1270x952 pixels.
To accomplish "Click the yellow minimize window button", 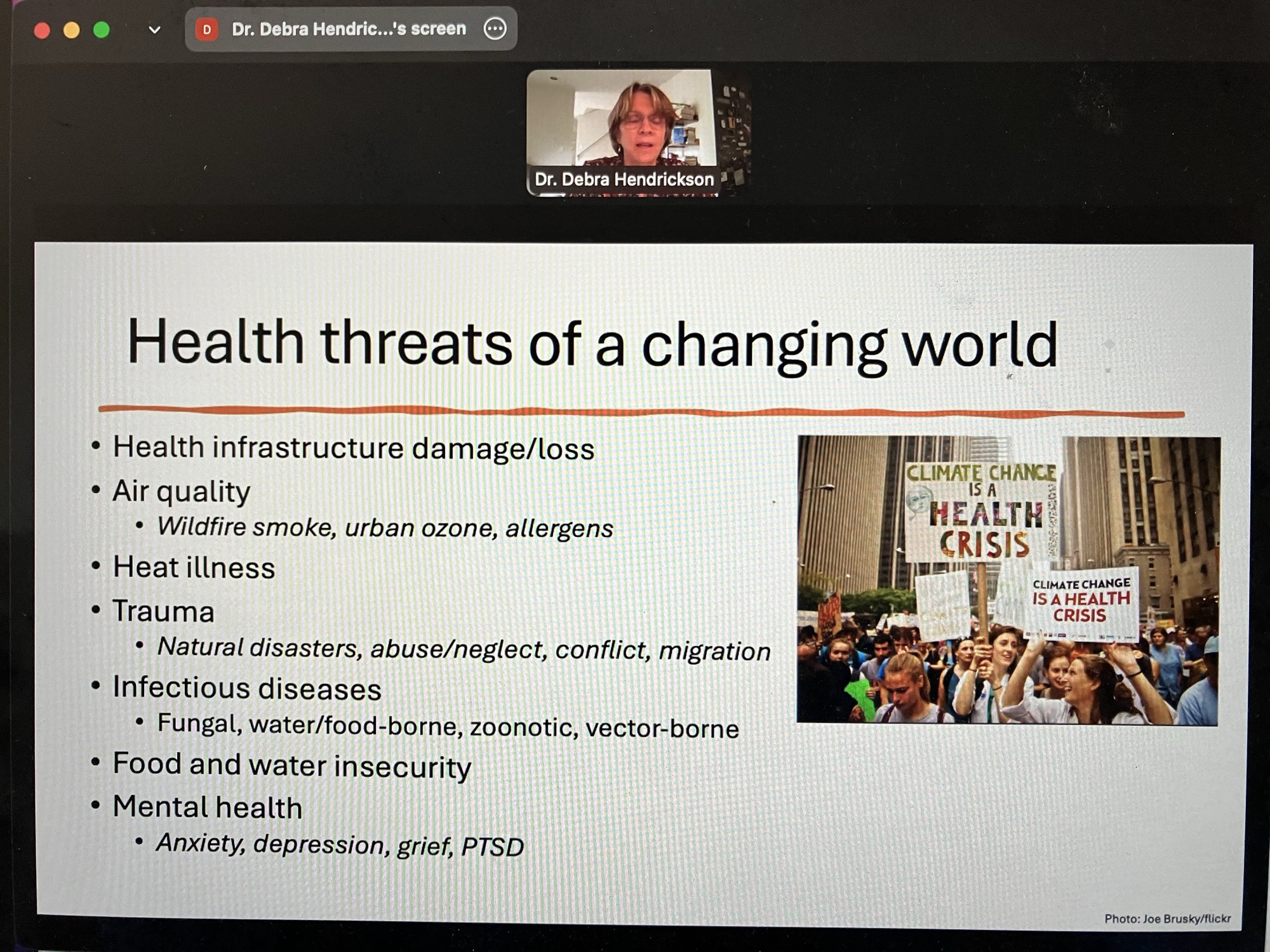I will pos(72,30).
